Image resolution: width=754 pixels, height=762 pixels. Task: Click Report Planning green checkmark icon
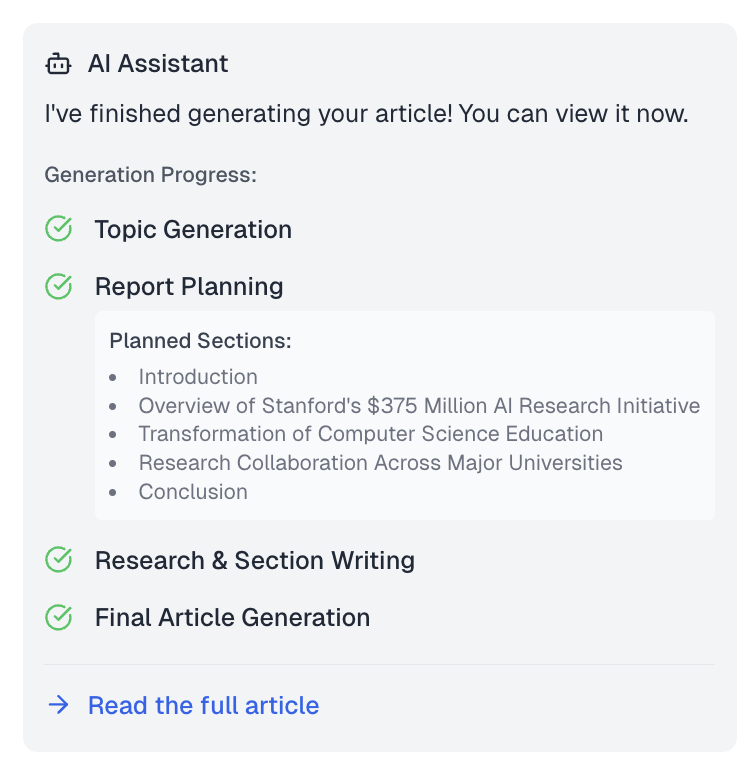(59, 286)
